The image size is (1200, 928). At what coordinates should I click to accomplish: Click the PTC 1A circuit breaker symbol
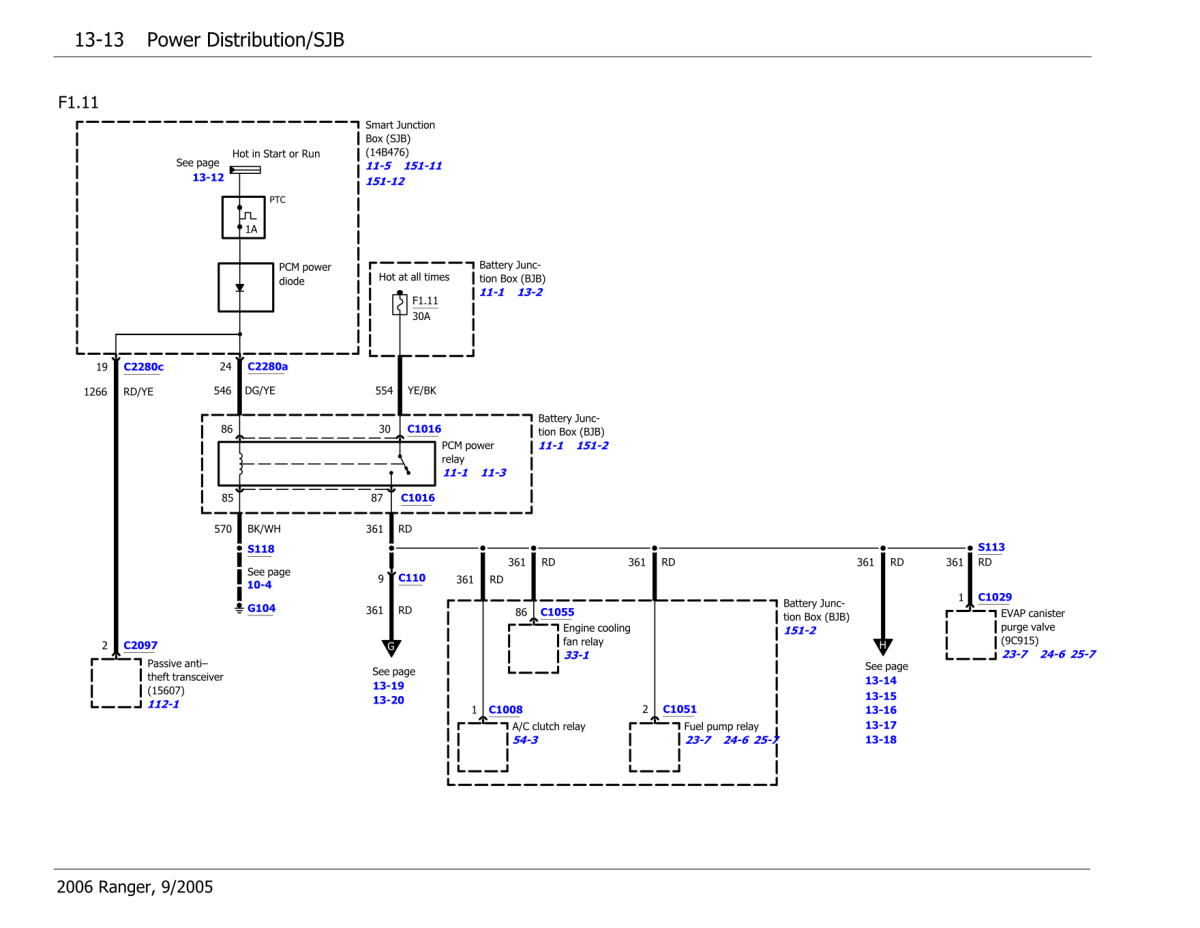pos(243,217)
